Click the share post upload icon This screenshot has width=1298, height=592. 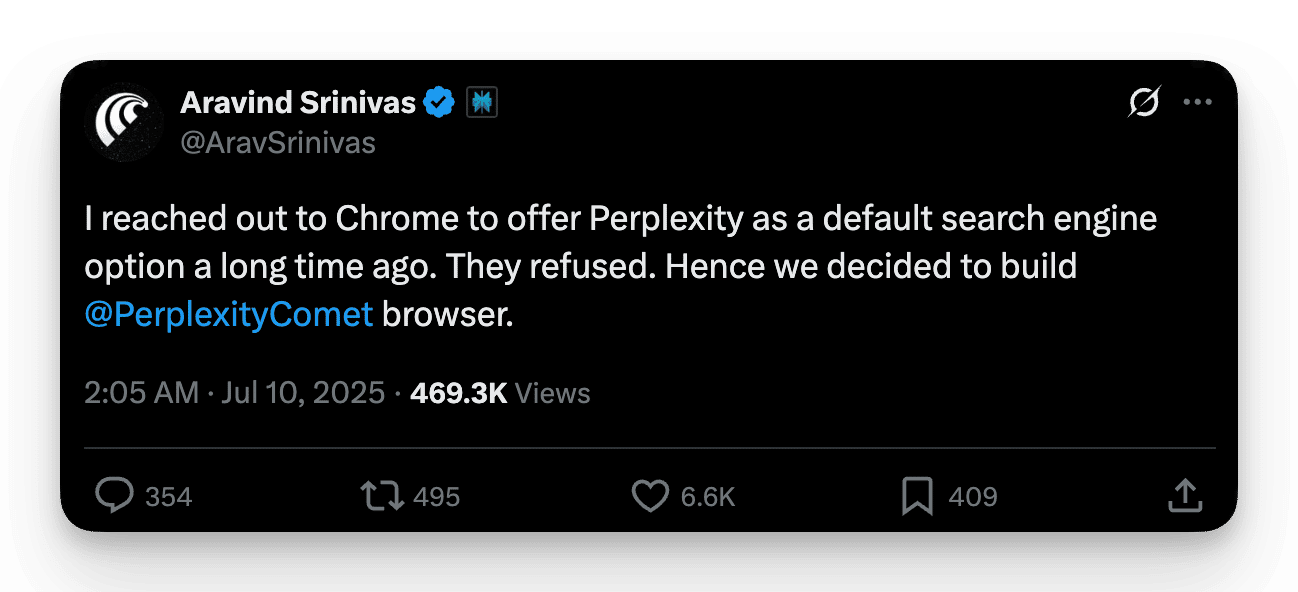[1184, 496]
